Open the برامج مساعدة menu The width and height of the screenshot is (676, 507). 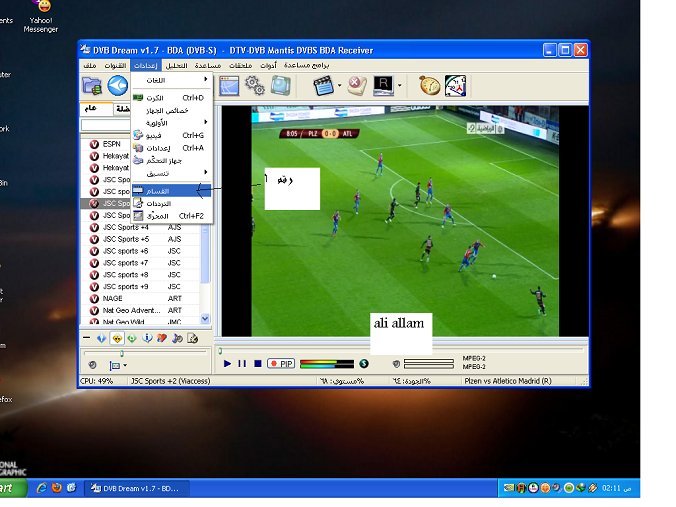pos(306,65)
